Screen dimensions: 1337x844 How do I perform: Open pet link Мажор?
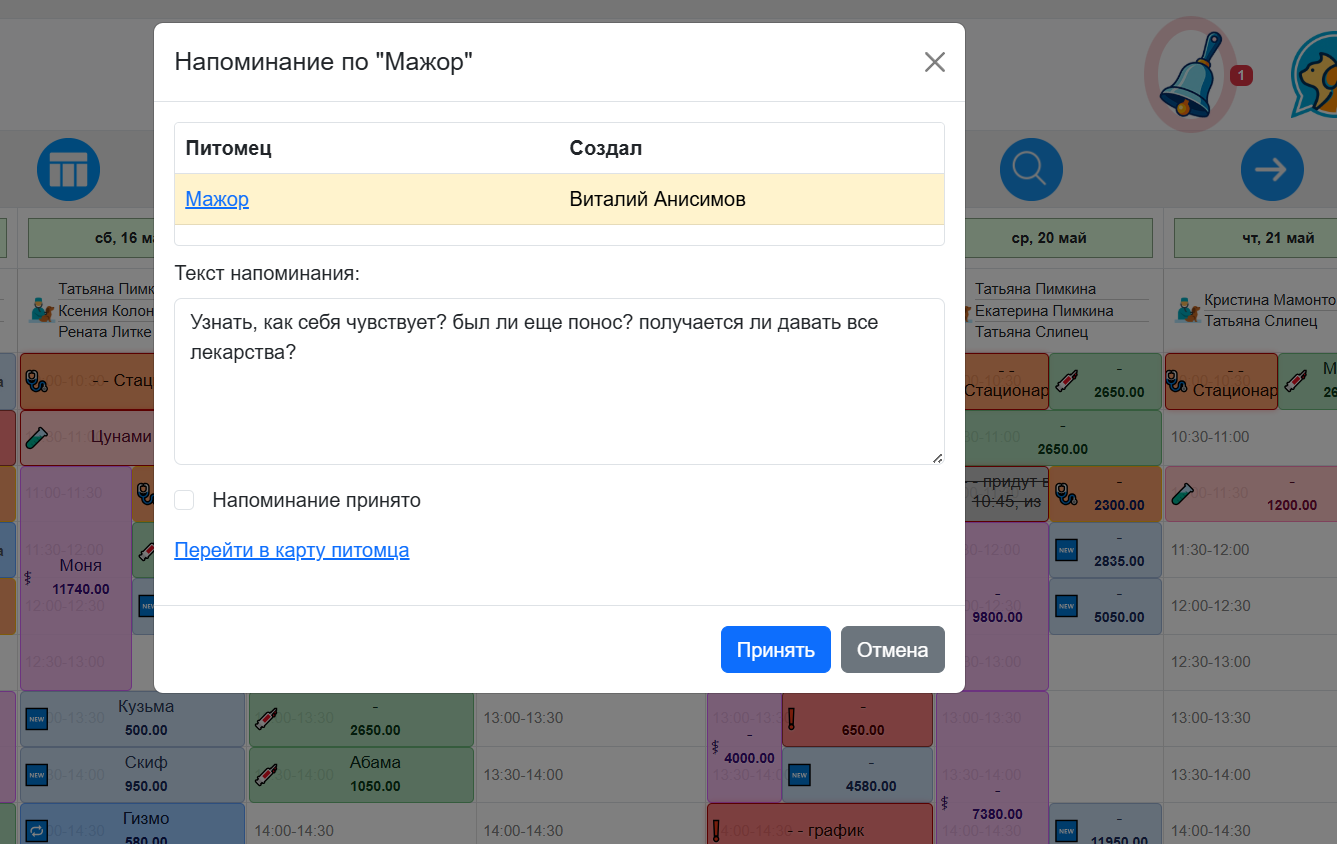(217, 199)
